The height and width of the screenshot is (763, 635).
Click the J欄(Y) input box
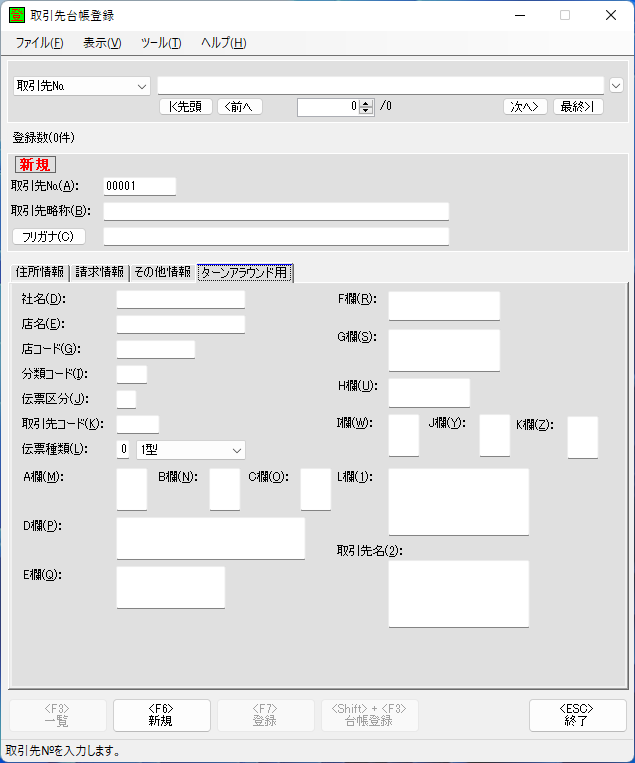point(495,436)
